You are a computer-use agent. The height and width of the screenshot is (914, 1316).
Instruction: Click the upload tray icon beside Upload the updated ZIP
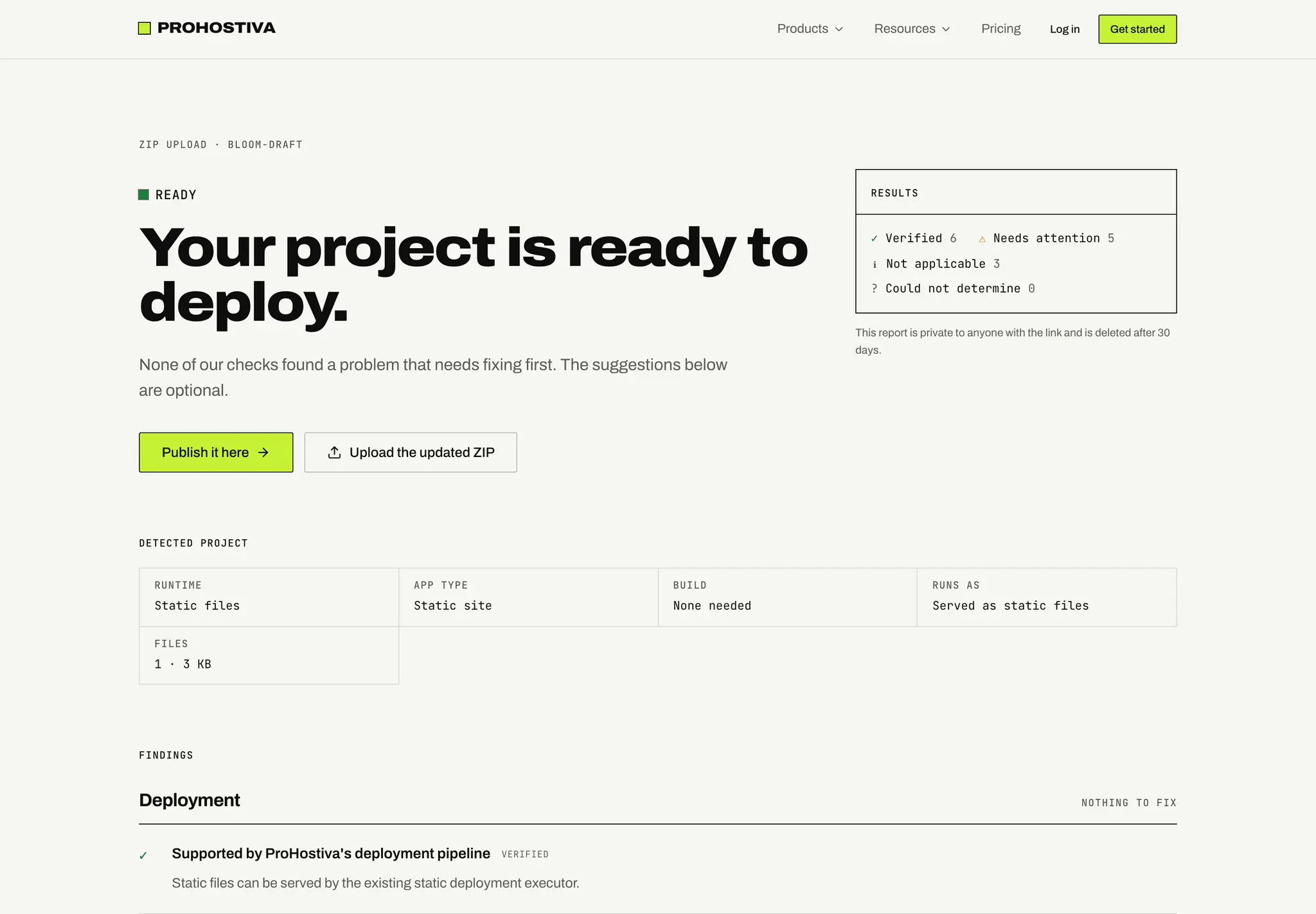click(x=334, y=453)
